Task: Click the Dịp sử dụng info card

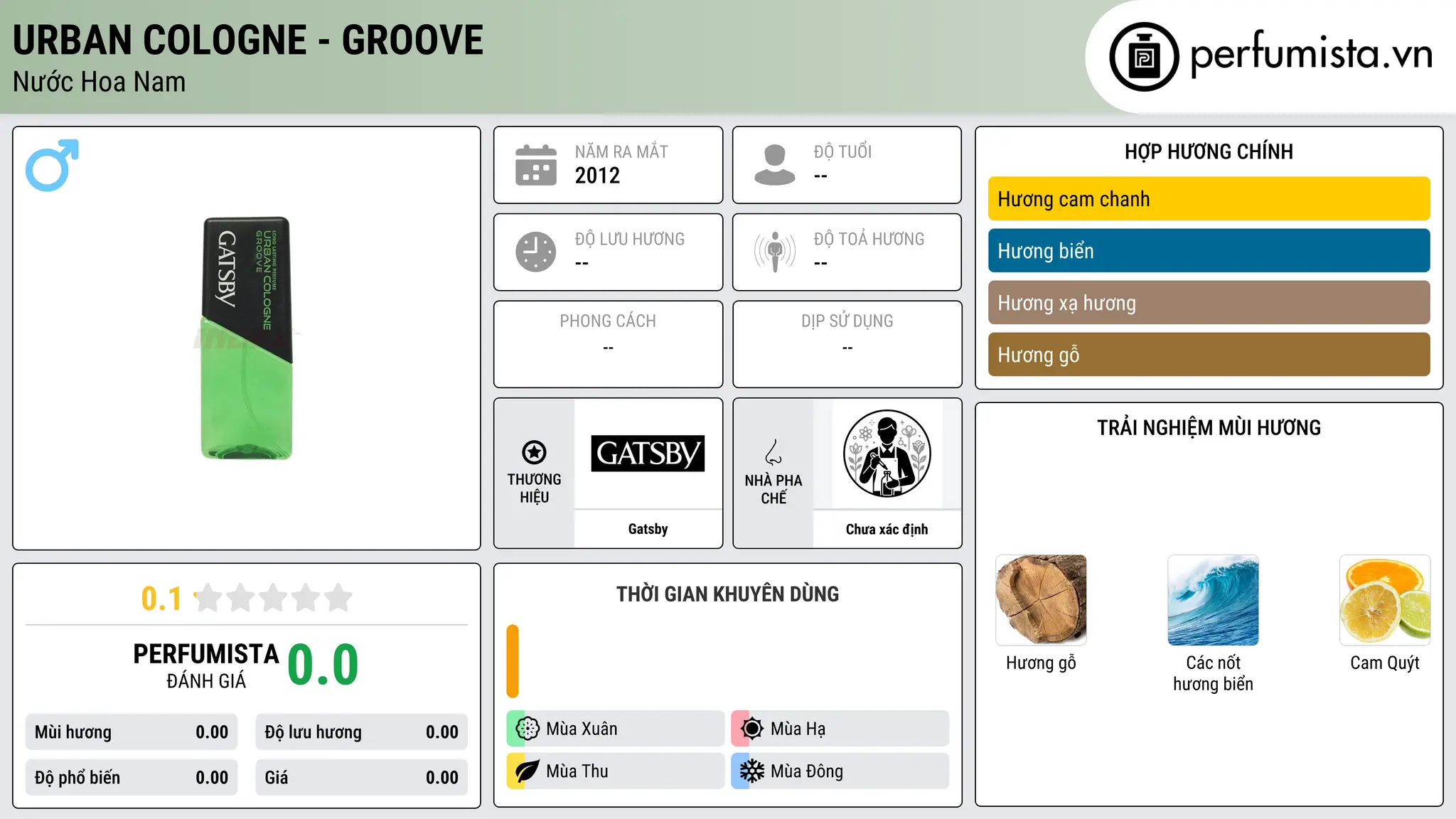Action: 847,344
